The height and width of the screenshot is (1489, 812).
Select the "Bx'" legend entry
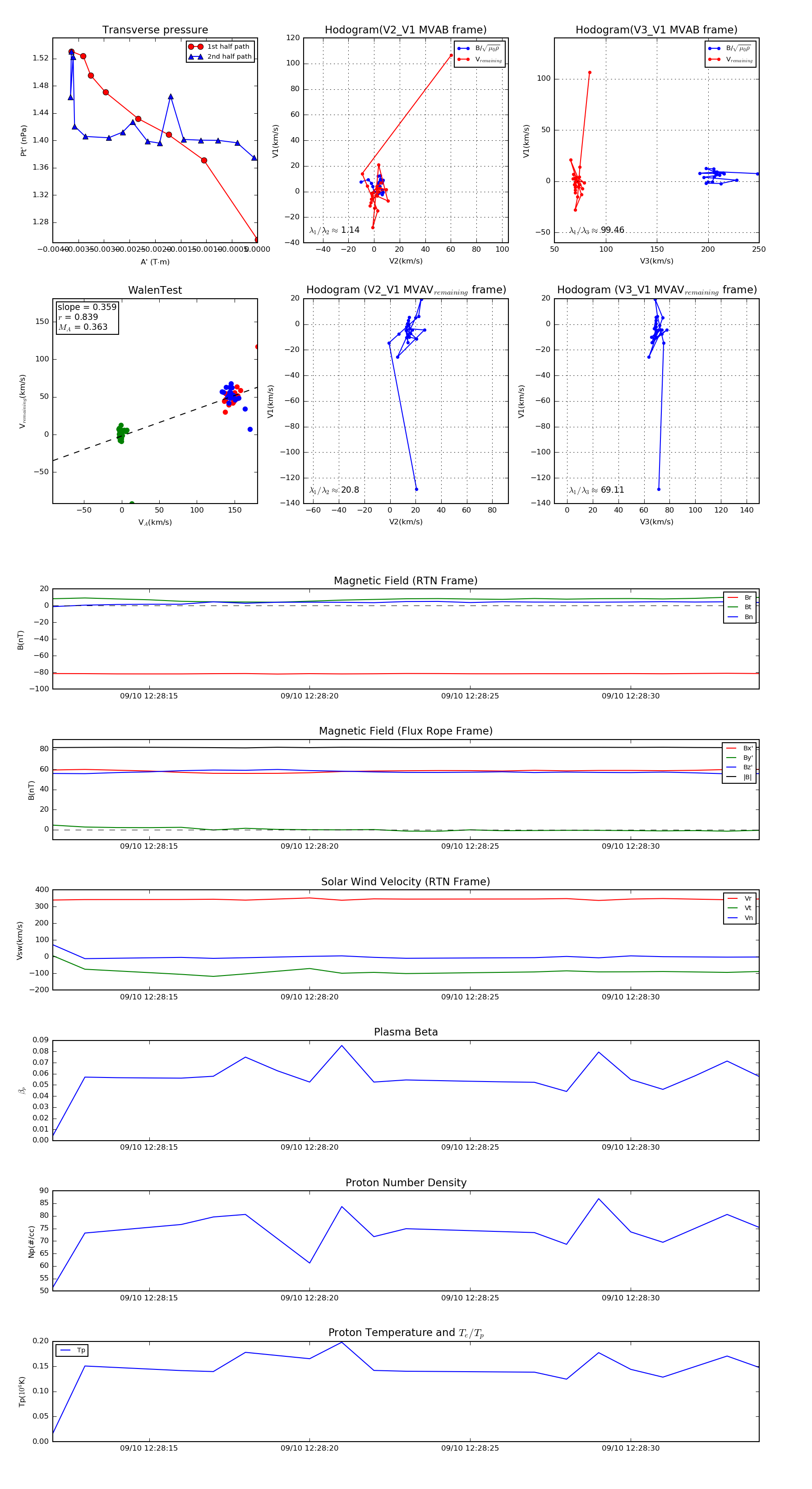(x=739, y=748)
